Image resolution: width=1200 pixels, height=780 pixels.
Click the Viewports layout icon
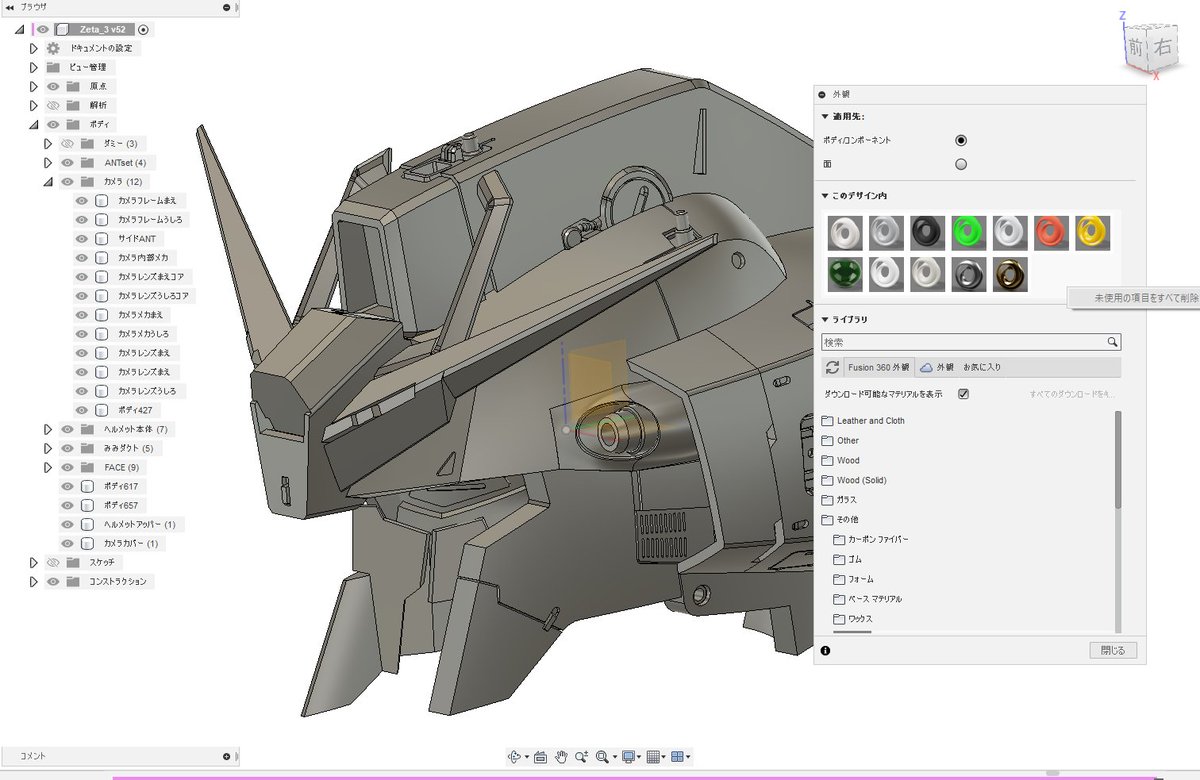(x=678, y=757)
